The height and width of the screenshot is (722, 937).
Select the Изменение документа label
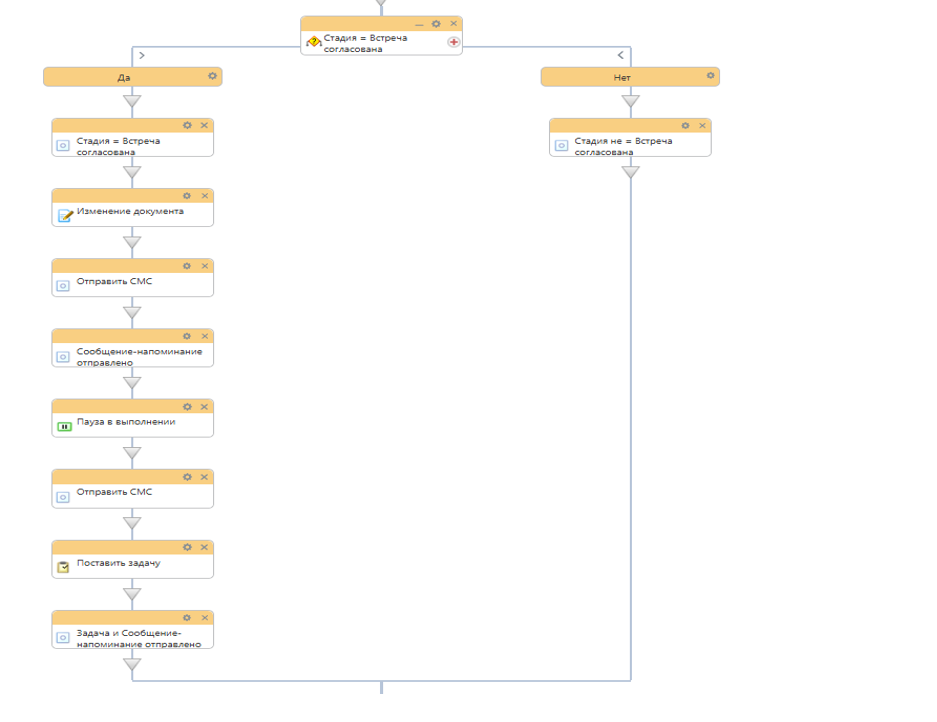(x=130, y=212)
